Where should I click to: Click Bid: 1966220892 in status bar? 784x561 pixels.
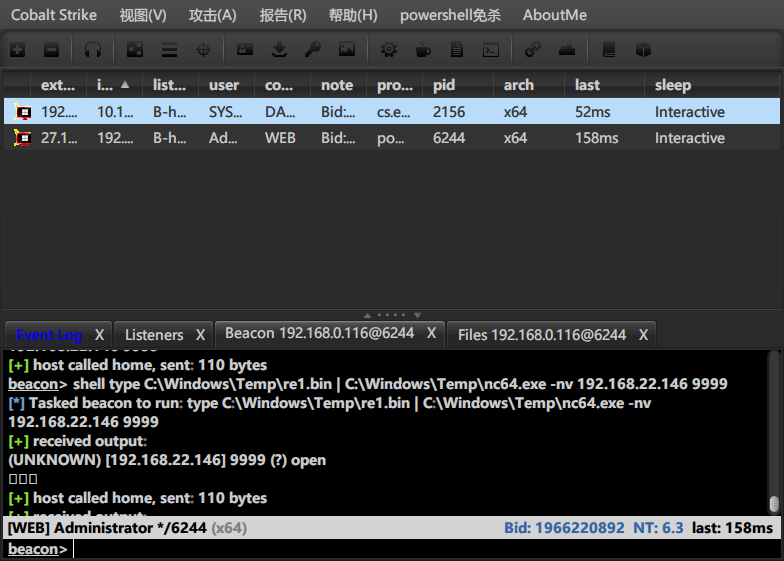[564, 528]
